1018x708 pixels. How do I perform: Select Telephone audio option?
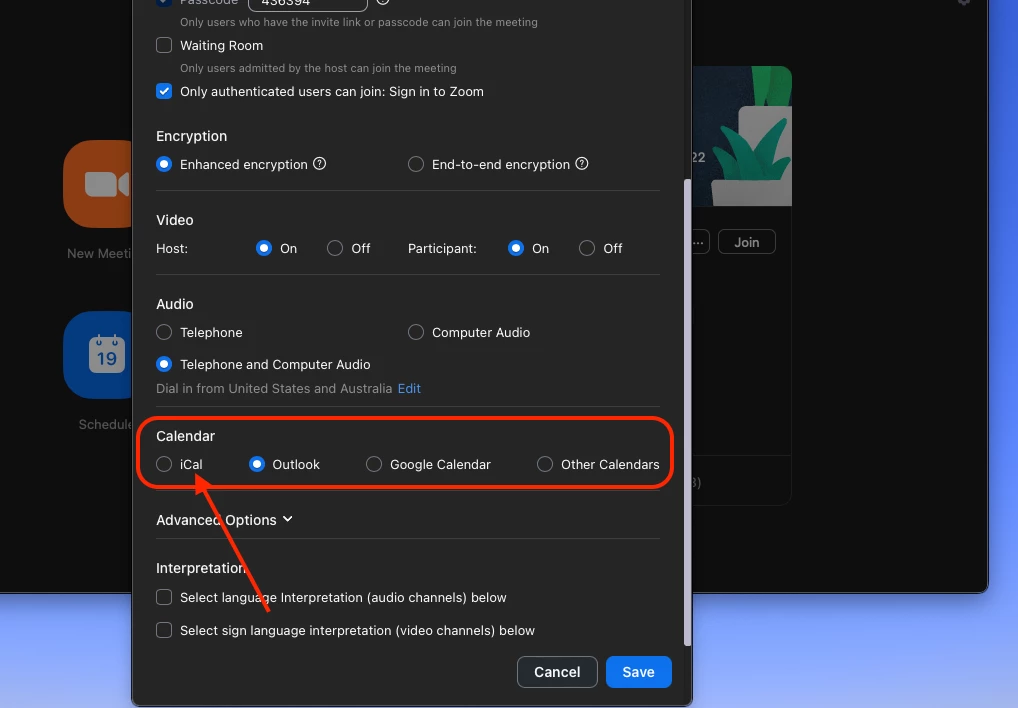[x=164, y=332]
